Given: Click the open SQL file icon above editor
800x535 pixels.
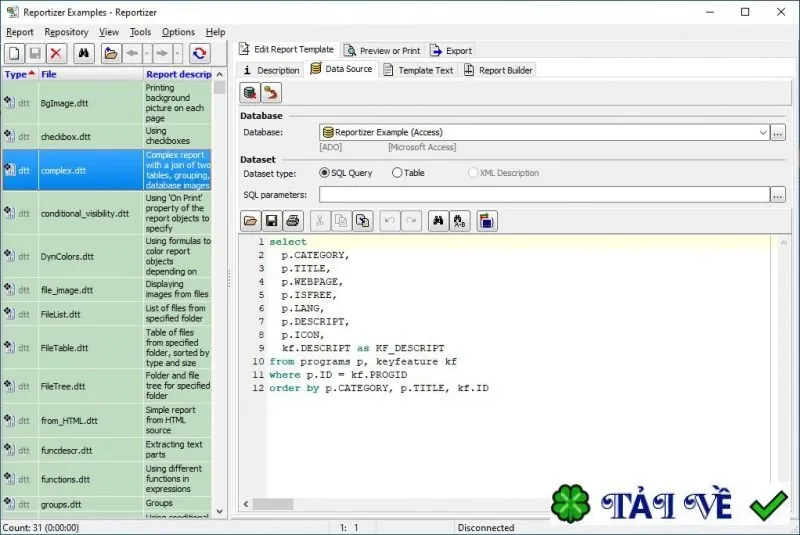Looking at the screenshot, I should click(x=251, y=221).
